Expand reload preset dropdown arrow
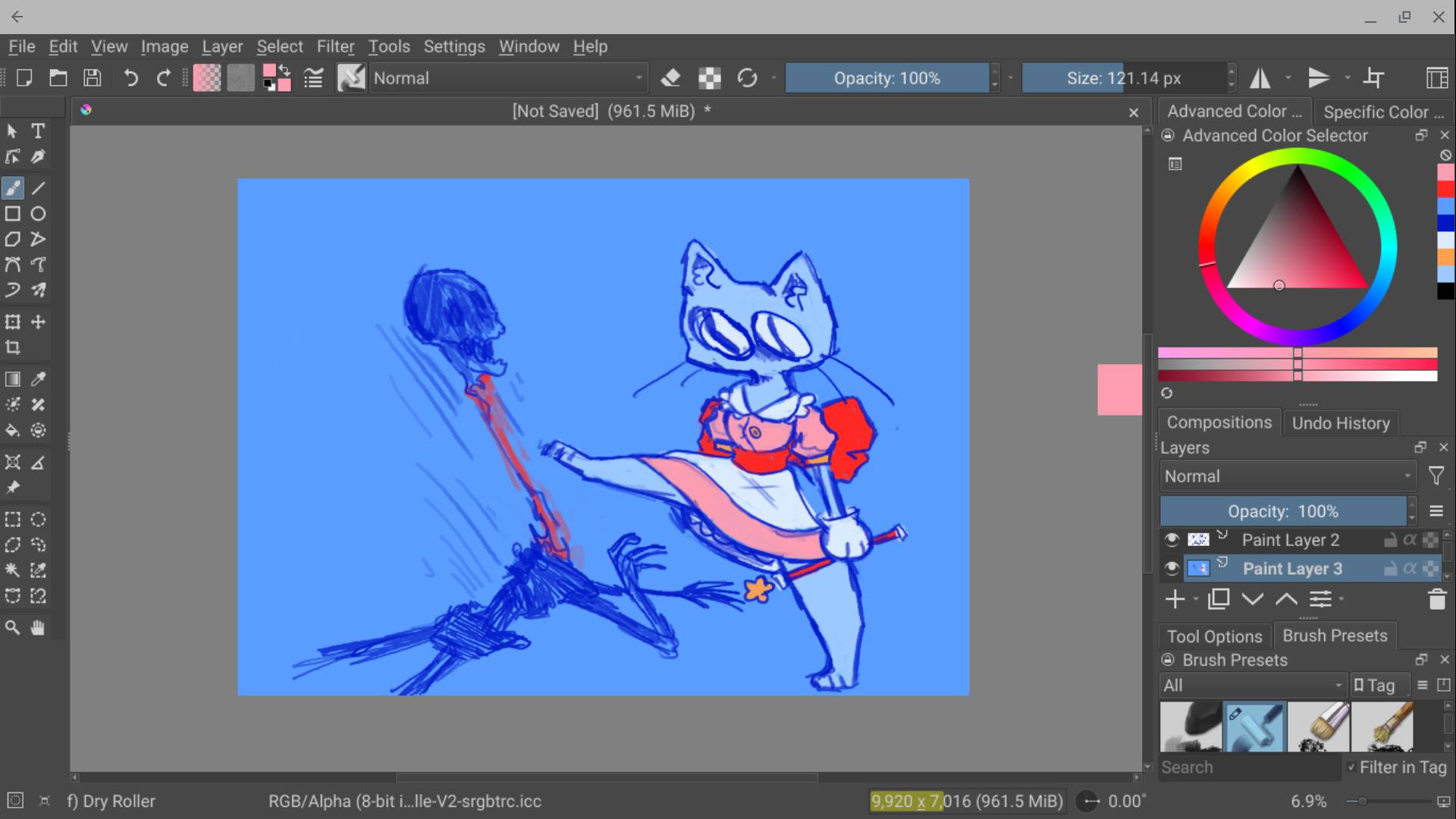Screen dimensions: 1456x819 click(773, 78)
